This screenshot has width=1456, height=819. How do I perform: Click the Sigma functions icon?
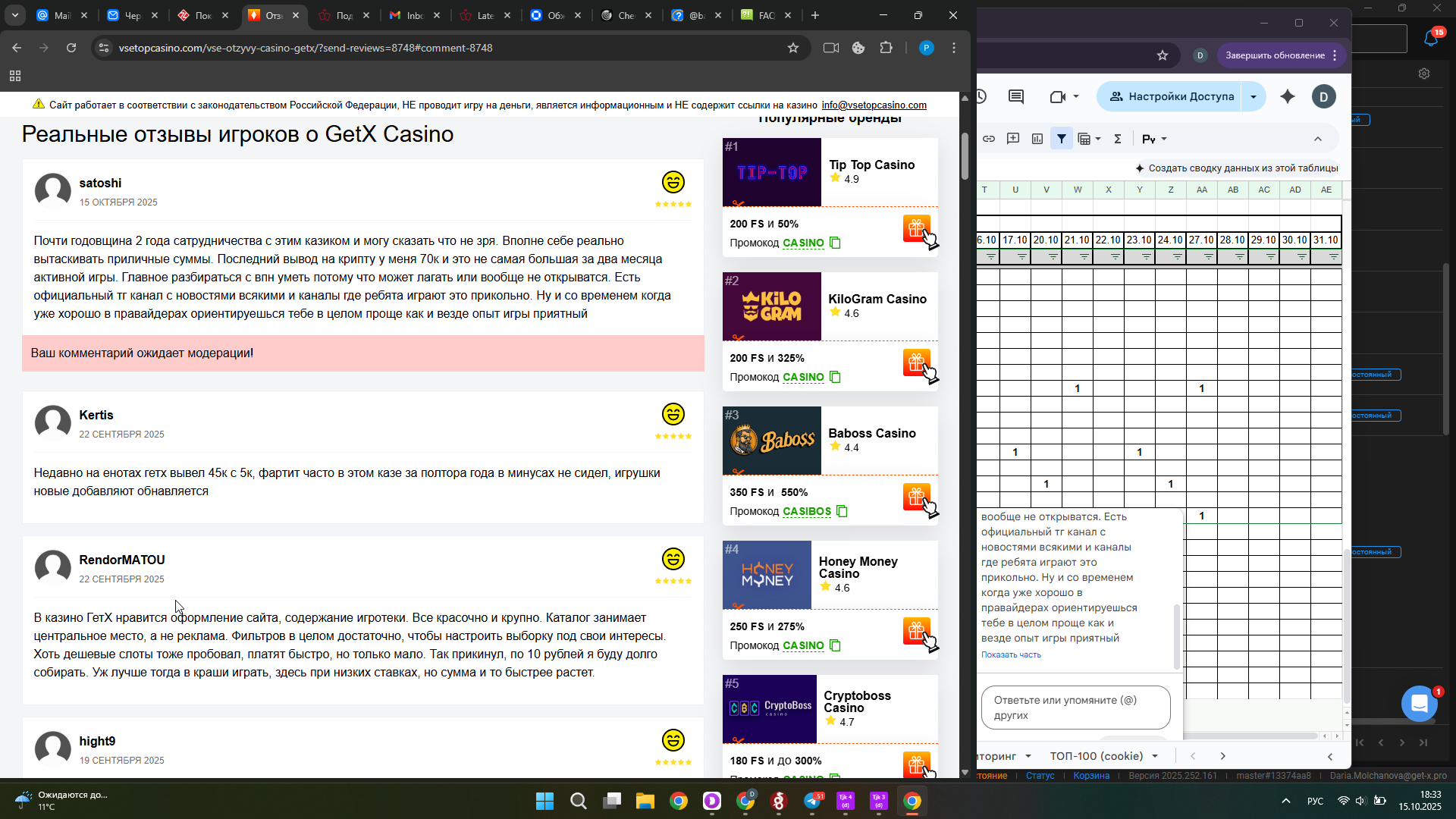click(x=1118, y=139)
